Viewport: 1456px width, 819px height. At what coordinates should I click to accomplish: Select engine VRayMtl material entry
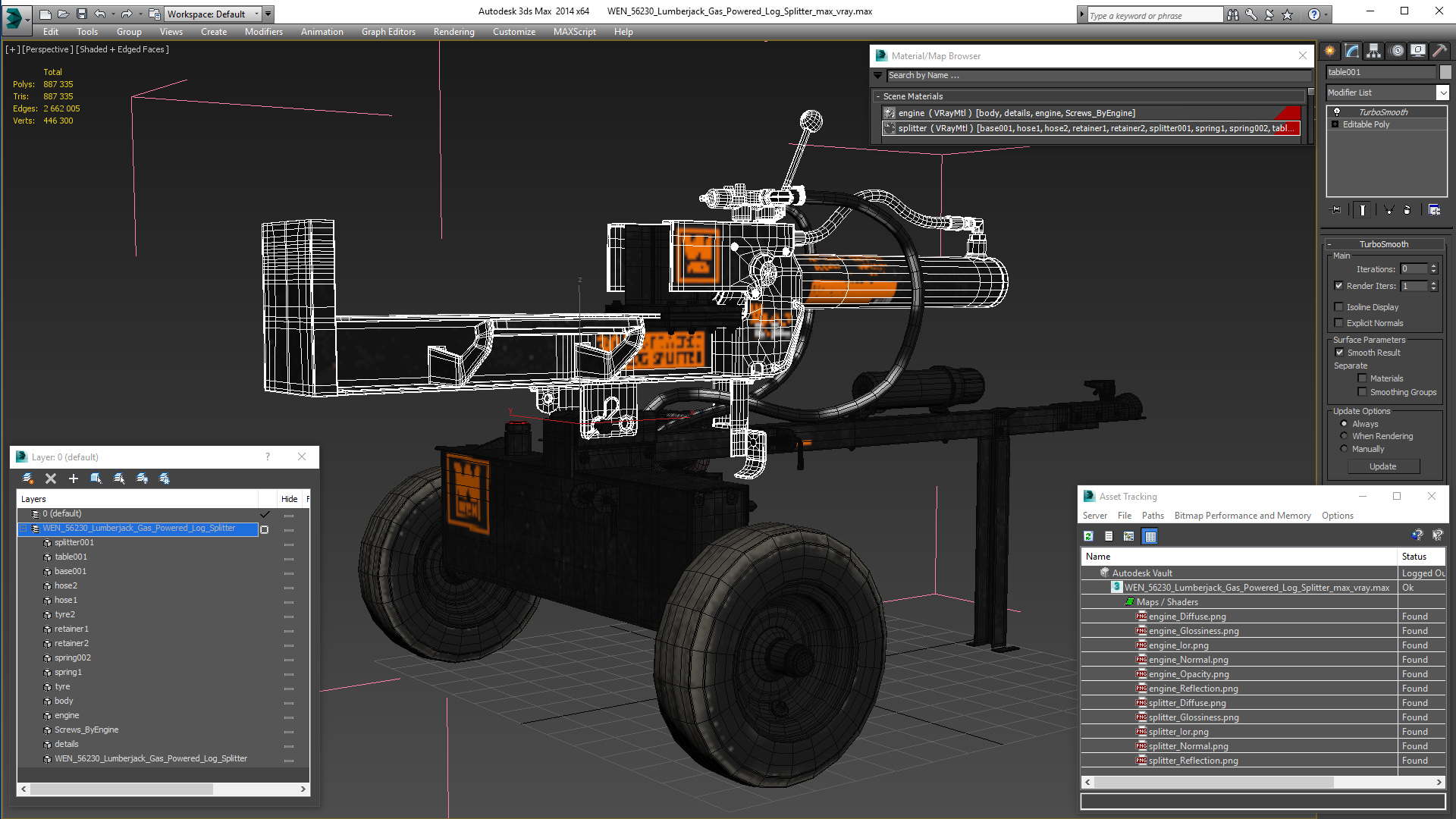1090,113
